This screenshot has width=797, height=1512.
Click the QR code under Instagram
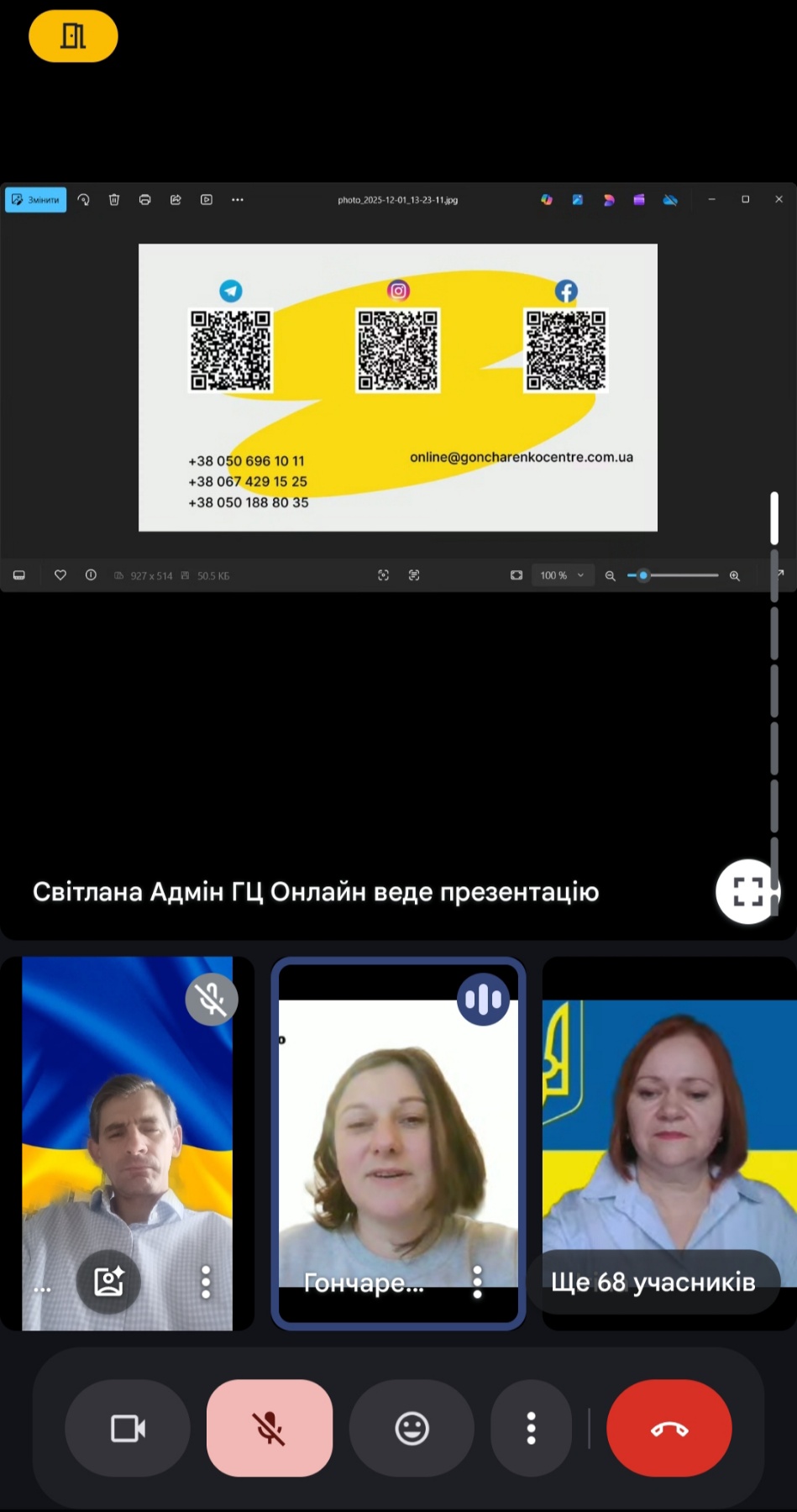(398, 350)
